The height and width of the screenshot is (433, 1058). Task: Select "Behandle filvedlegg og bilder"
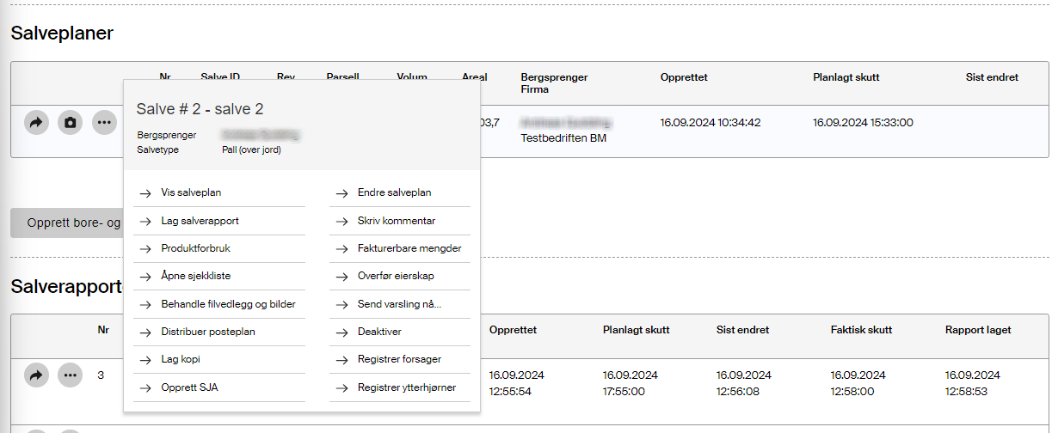pos(228,304)
